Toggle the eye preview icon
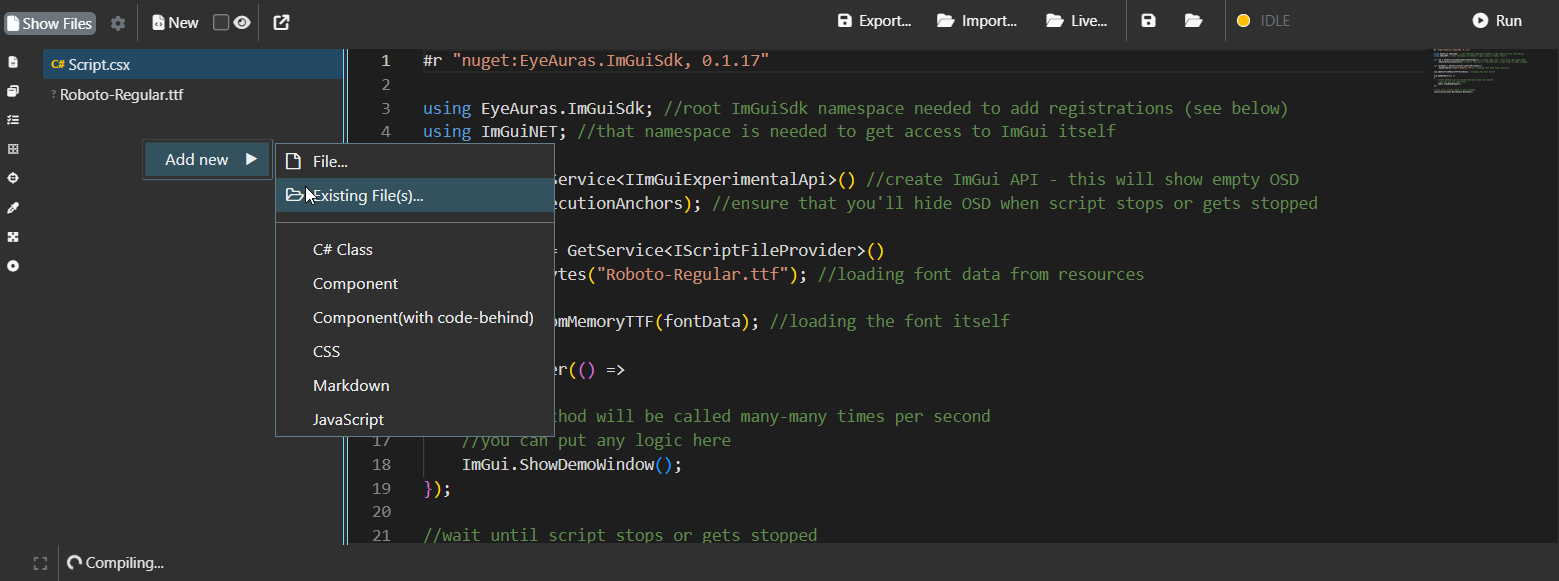1559x581 pixels. point(242,22)
